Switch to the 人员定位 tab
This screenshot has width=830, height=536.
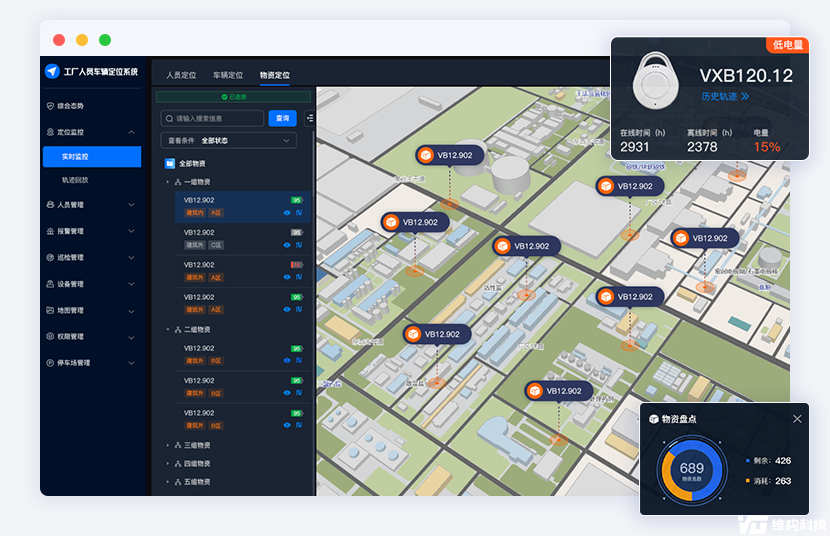coord(182,75)
